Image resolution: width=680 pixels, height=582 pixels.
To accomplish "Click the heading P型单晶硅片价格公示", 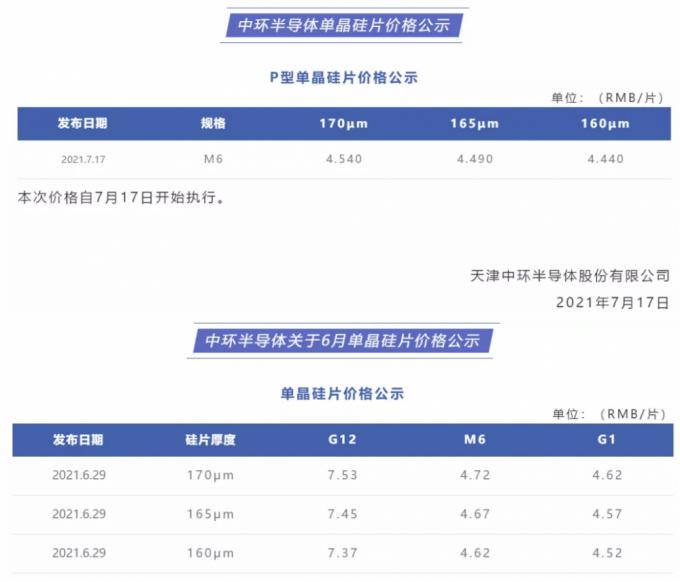I will (343, 78).
